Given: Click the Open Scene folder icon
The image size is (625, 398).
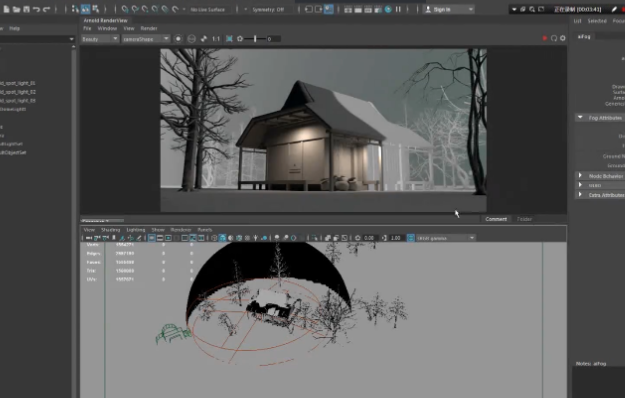Looking at the screenshot, I should (16, 9).
